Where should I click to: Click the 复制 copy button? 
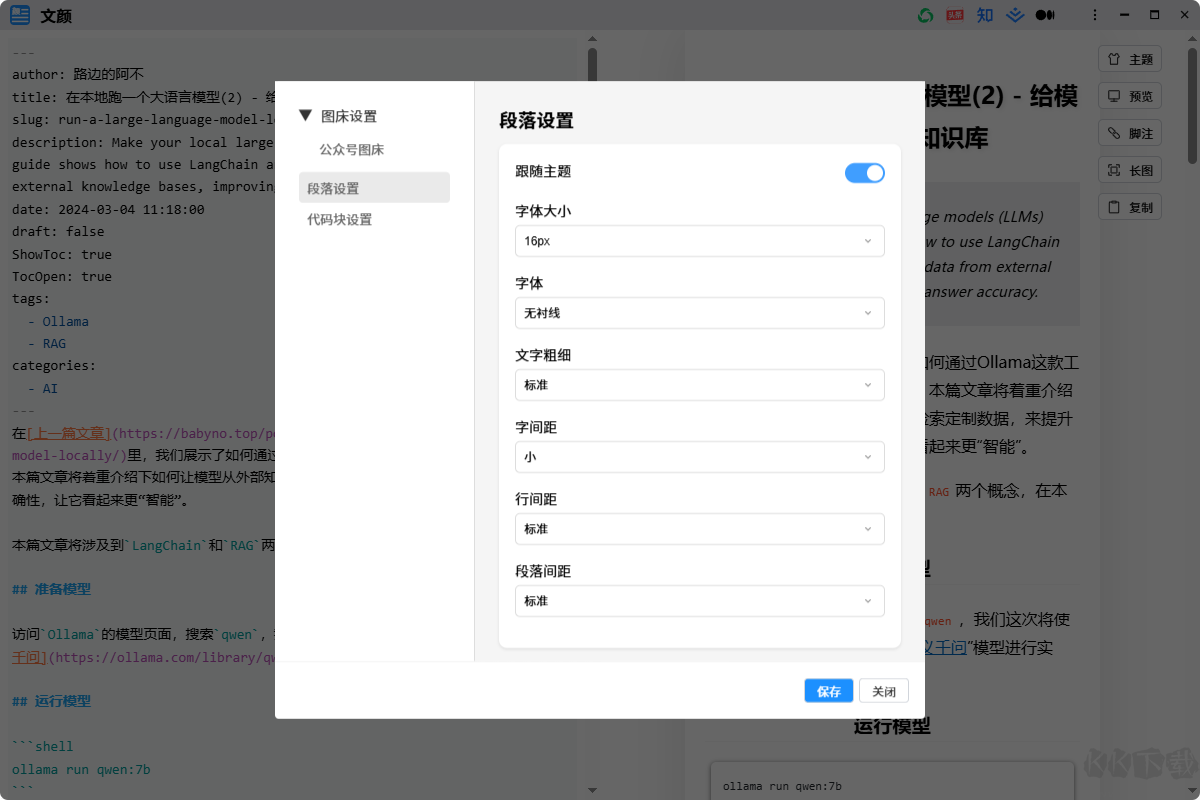coord(1130,208)
